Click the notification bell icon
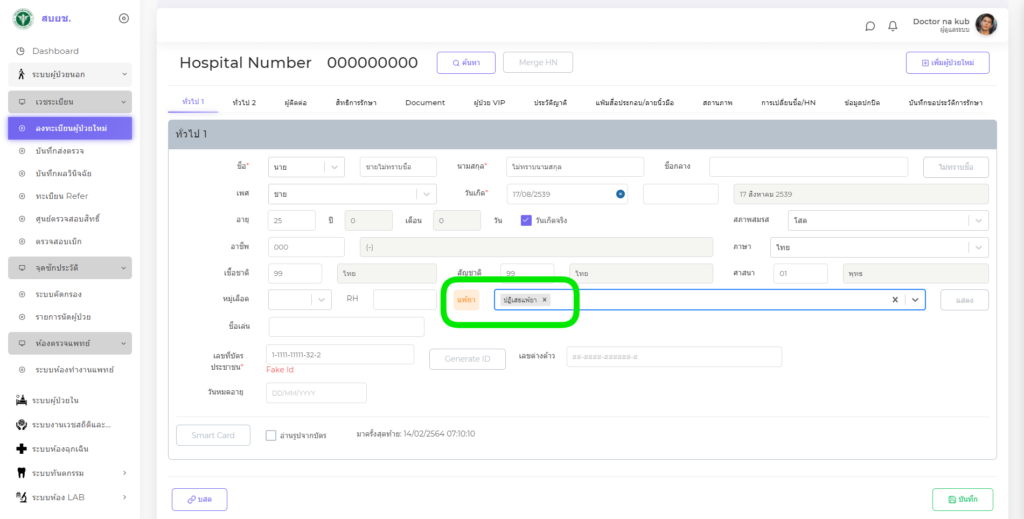The height and width of the screenshot is (519, 1024). tap(892, 26)
